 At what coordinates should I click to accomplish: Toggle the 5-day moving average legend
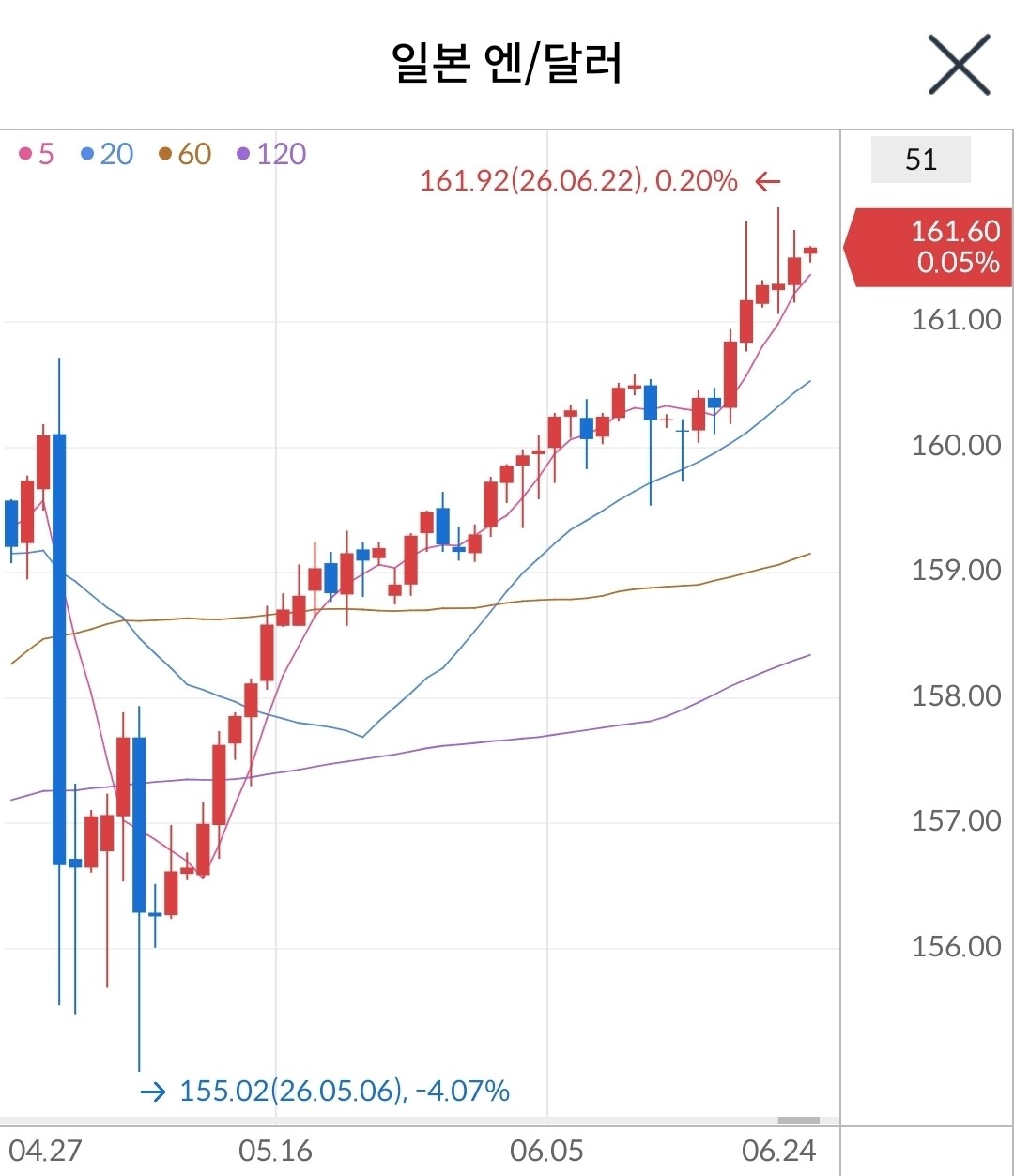(37, 154)
